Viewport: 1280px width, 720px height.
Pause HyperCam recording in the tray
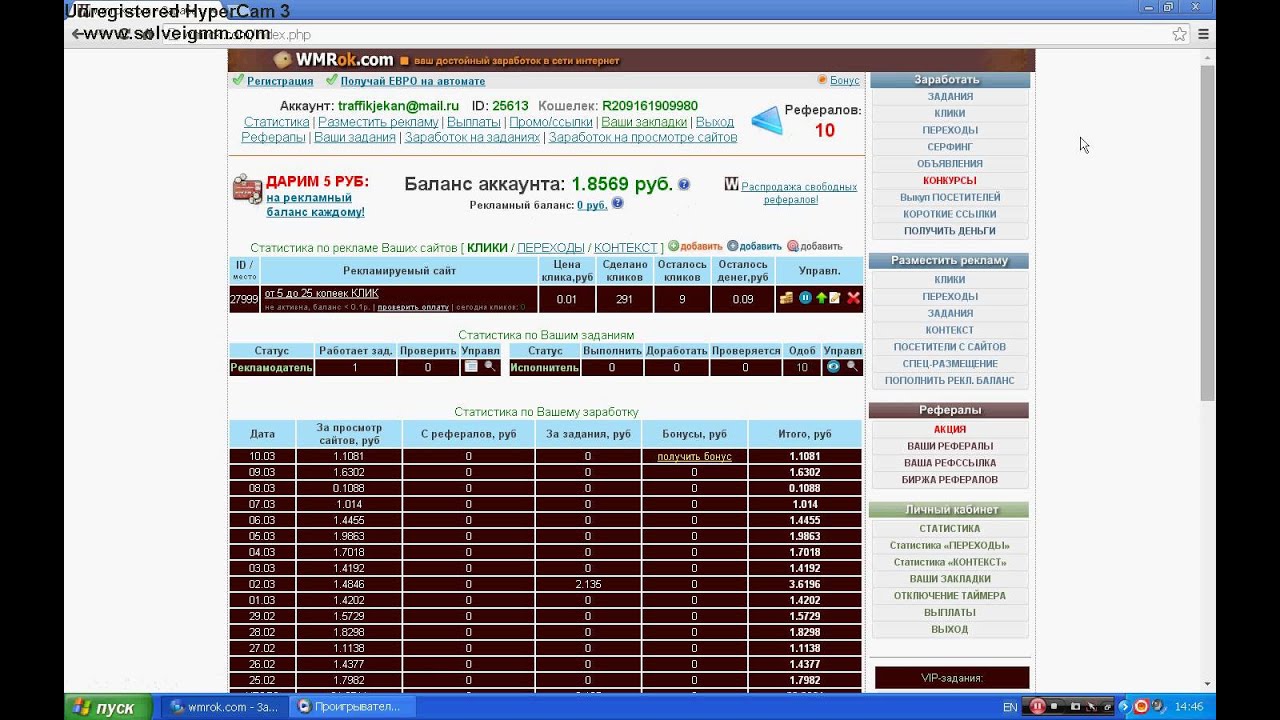1037,707
